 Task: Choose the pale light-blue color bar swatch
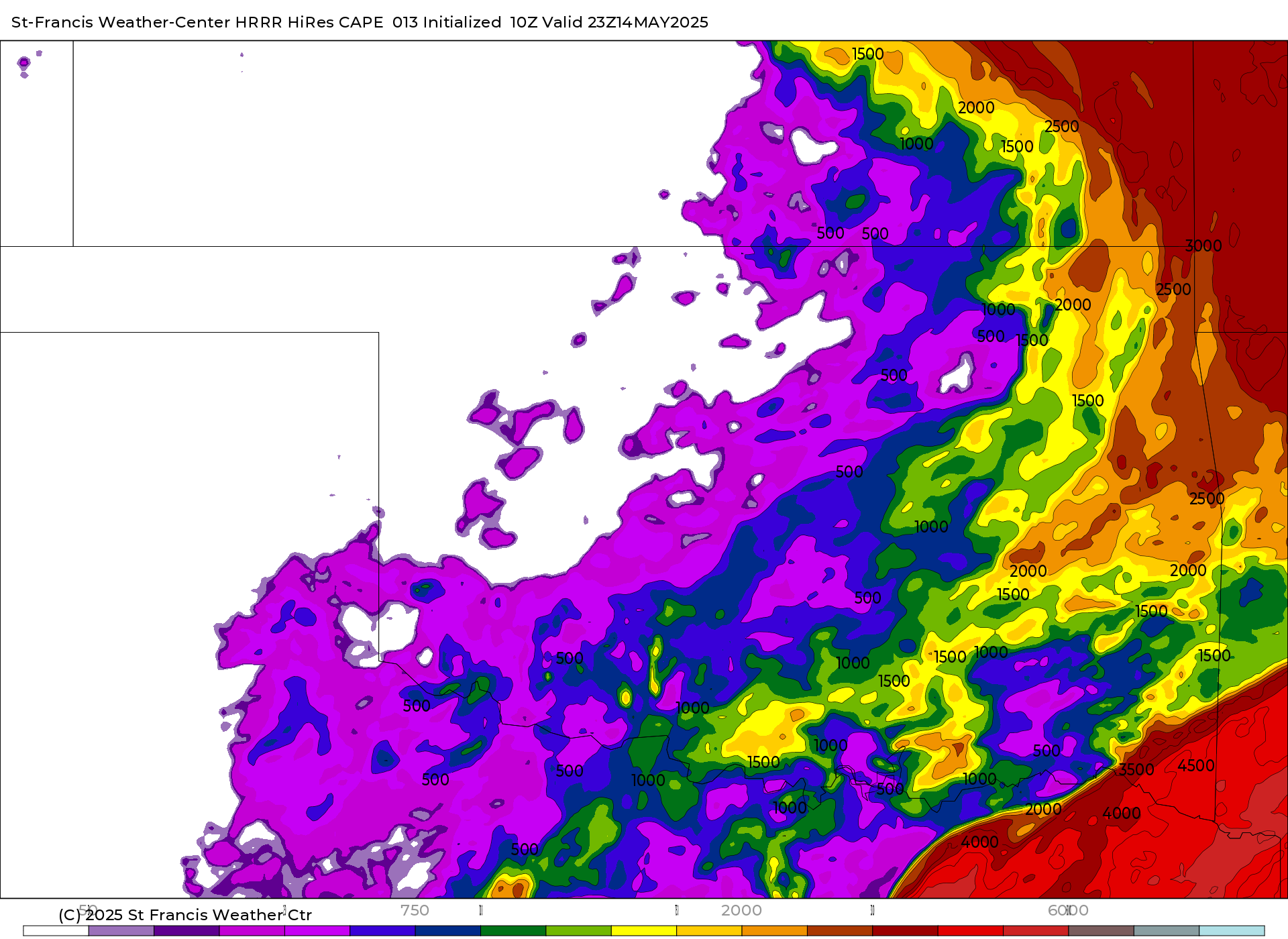1232,931
